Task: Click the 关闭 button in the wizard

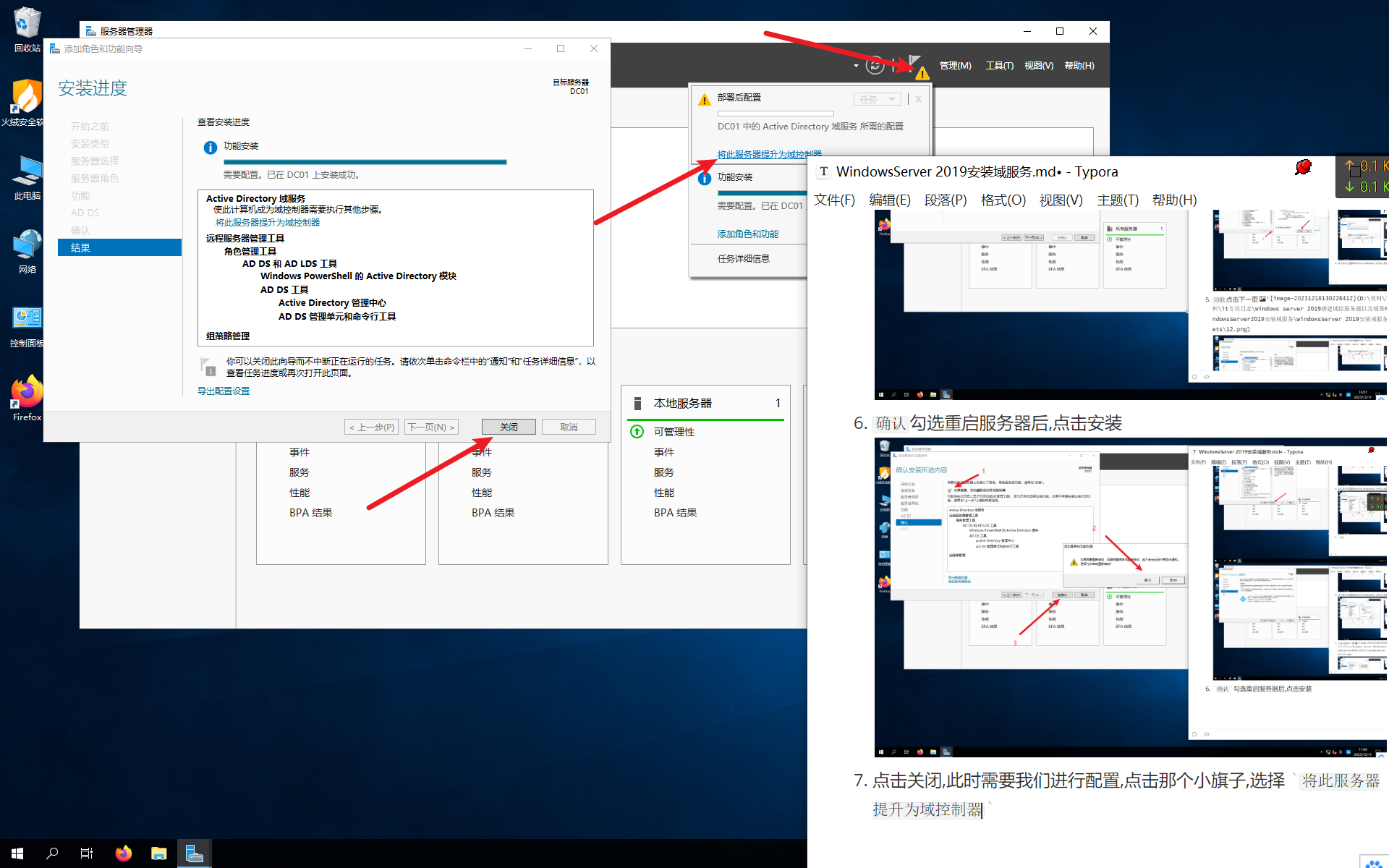Action: pyautogui.click(x=509, y=427)
